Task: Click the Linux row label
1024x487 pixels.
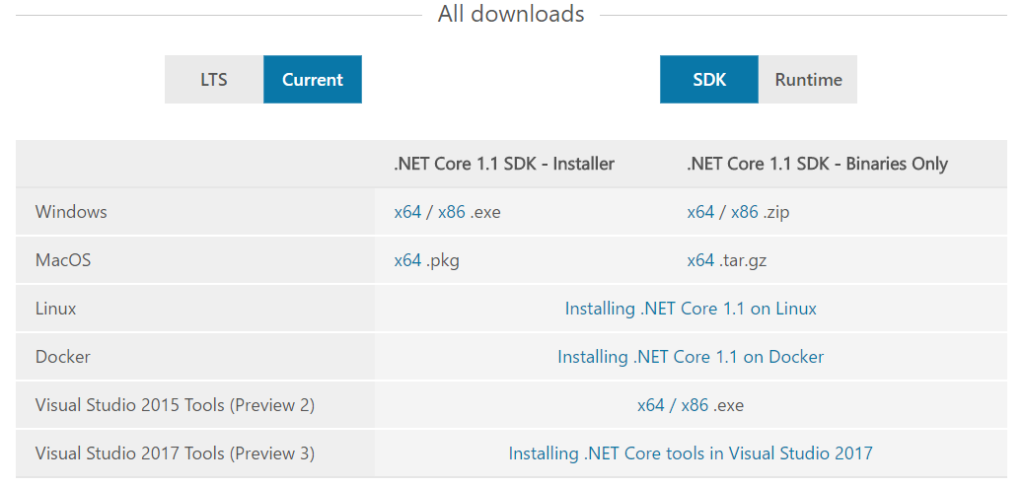Action: pos(56,308)
